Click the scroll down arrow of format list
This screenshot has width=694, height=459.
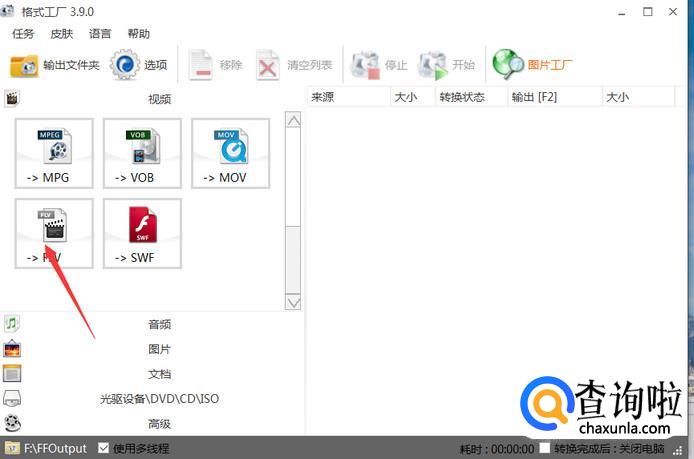pos(293,302)
